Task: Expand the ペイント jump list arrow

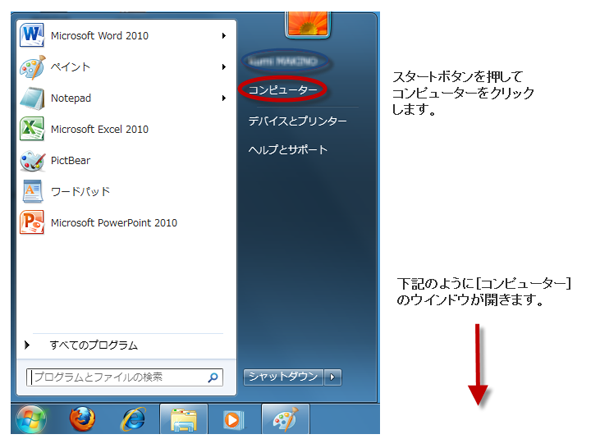Action: point(224,67)
